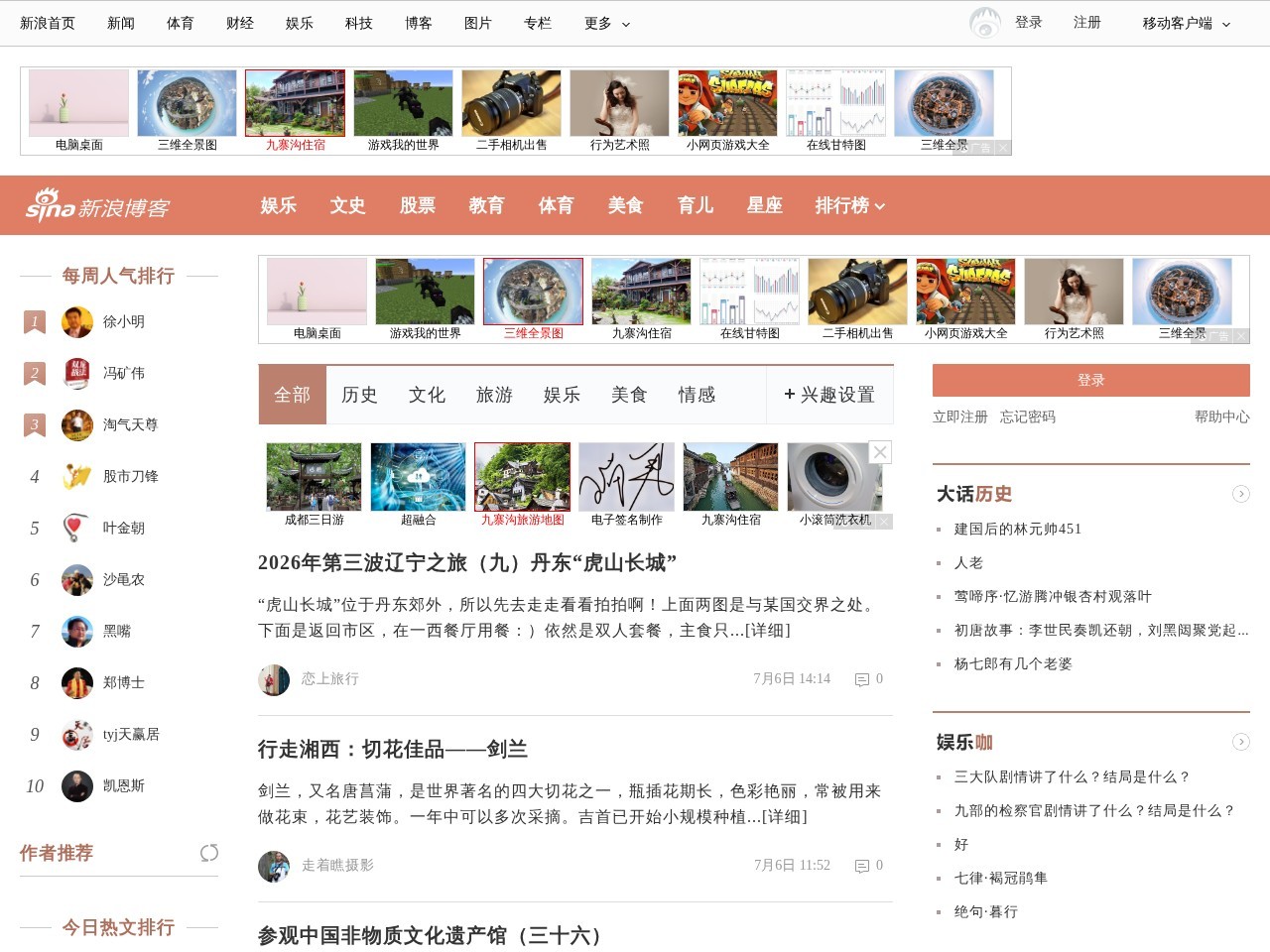Click 走着瞧摄影 author avatar

click(274, 866)
